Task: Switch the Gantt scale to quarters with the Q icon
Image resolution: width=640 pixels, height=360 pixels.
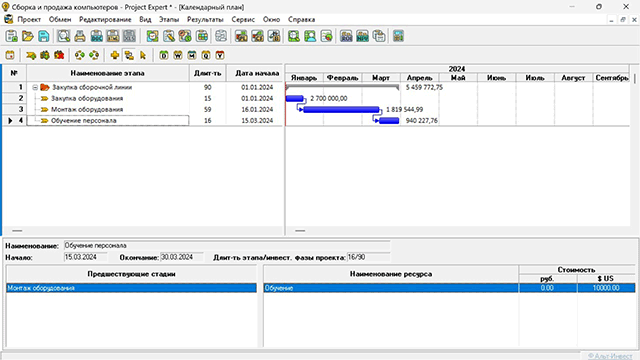Action: tap(206, 55)
